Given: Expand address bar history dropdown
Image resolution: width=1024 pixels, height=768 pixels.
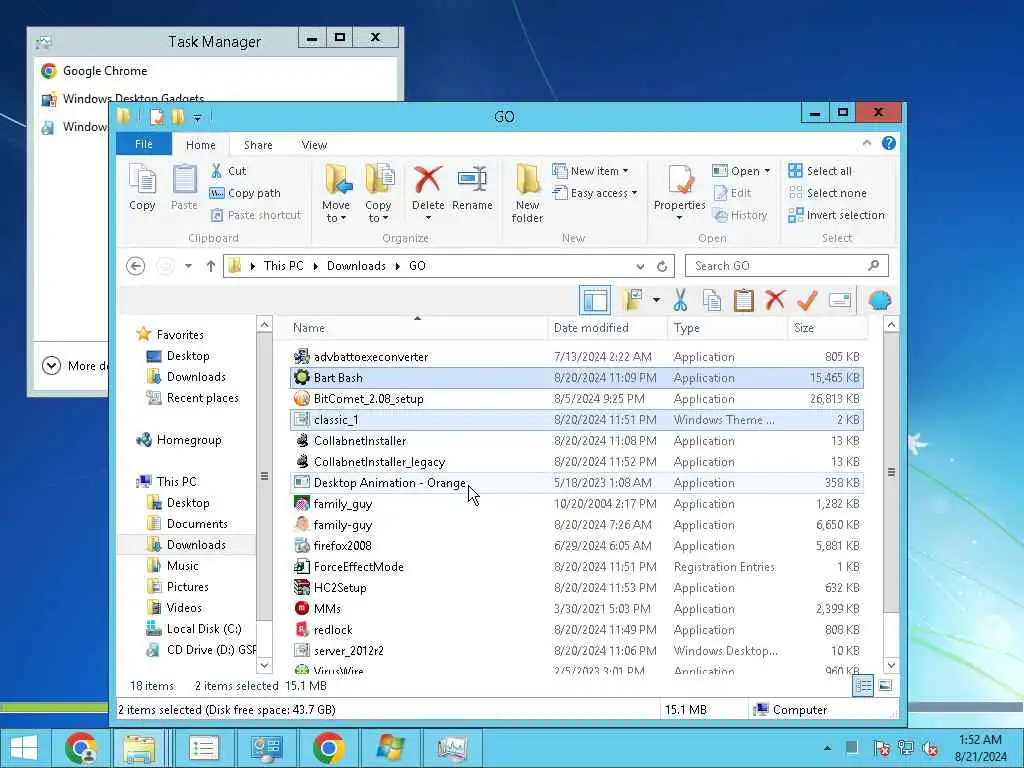Looking at the screenshot, I should (x=640, y=266).
